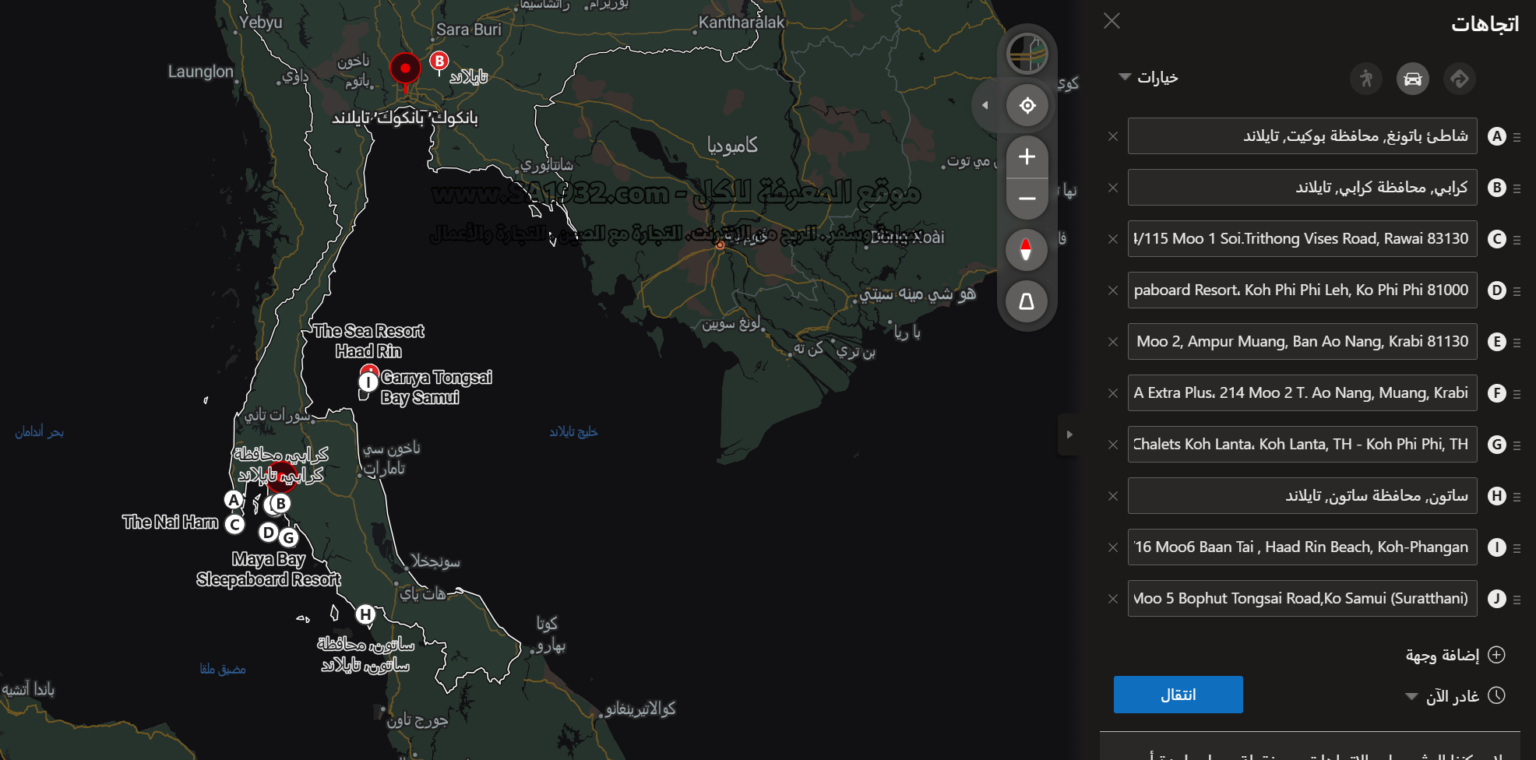
Task: Remove waypoint C Trithong Vises Road
Action: coord(1113,239)
